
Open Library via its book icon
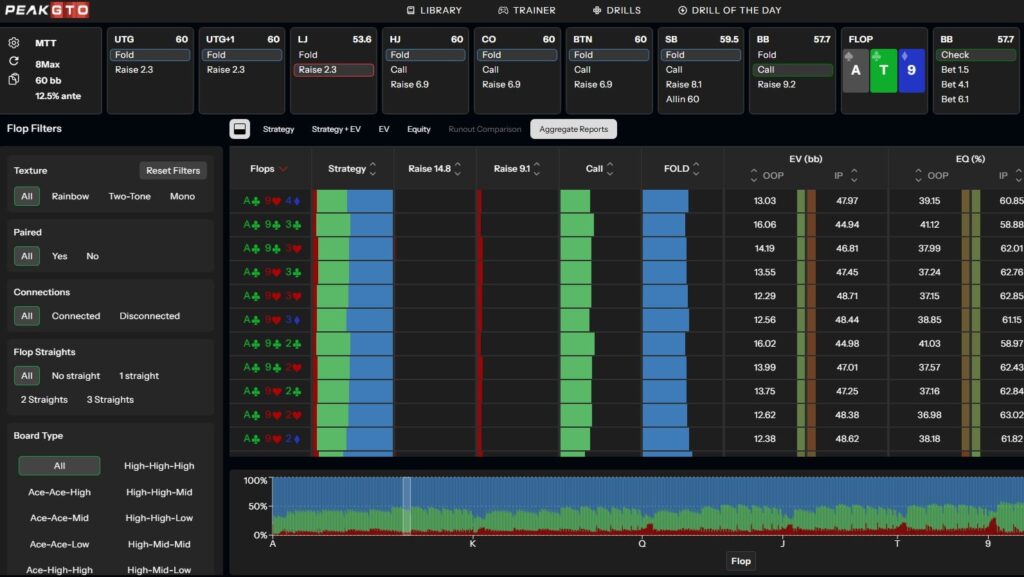[x=411, y=10]
